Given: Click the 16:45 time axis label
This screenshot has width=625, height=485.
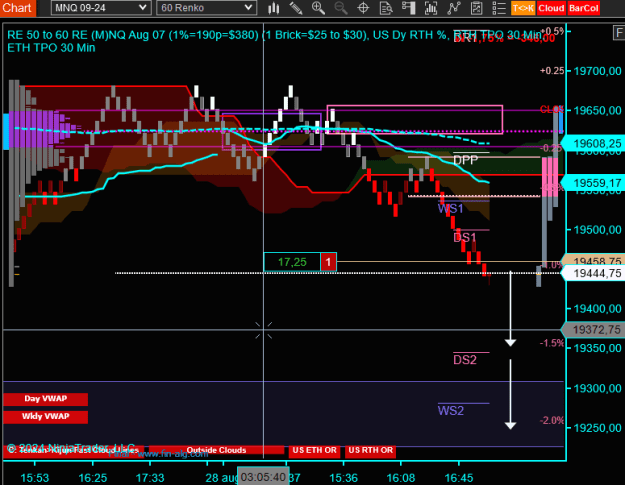Looking at the screenshot, I should pos(459,478).
